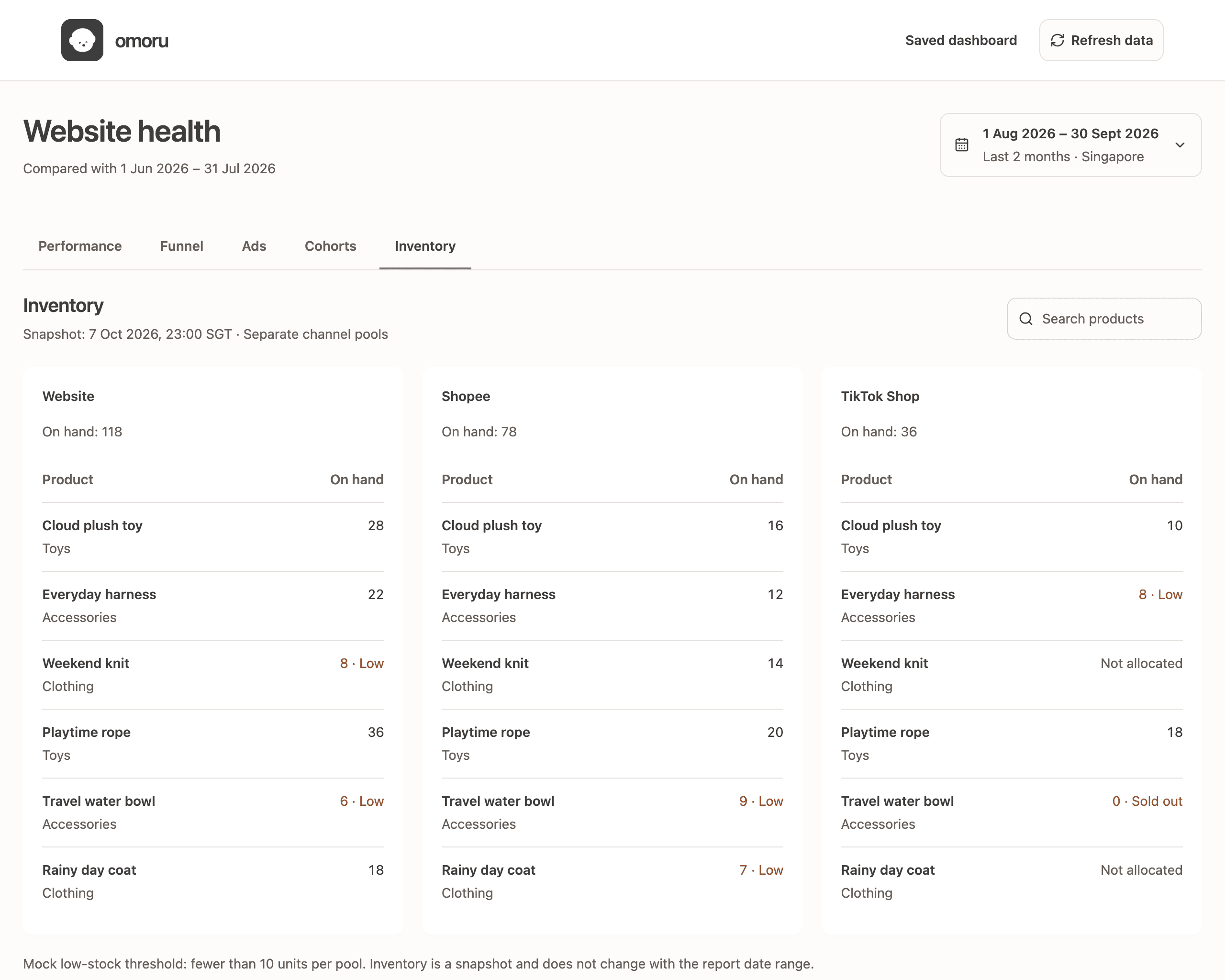Click the omoru brand name
The width and height of the screenshot is (1225, 980).
click(142, 41)
